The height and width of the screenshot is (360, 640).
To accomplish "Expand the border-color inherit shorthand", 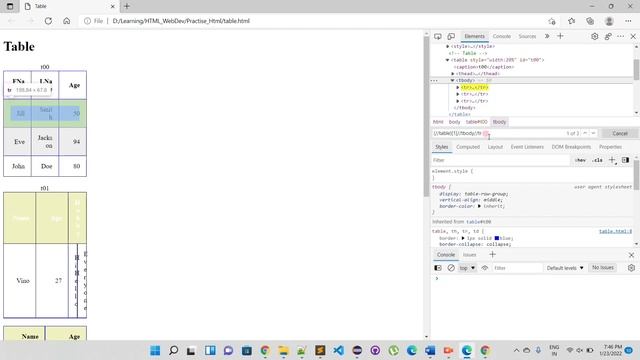I will click(479, 206).
